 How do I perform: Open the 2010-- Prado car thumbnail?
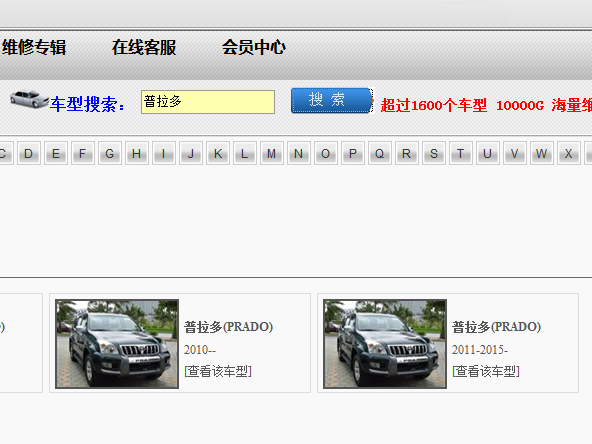tap(117, 344)
